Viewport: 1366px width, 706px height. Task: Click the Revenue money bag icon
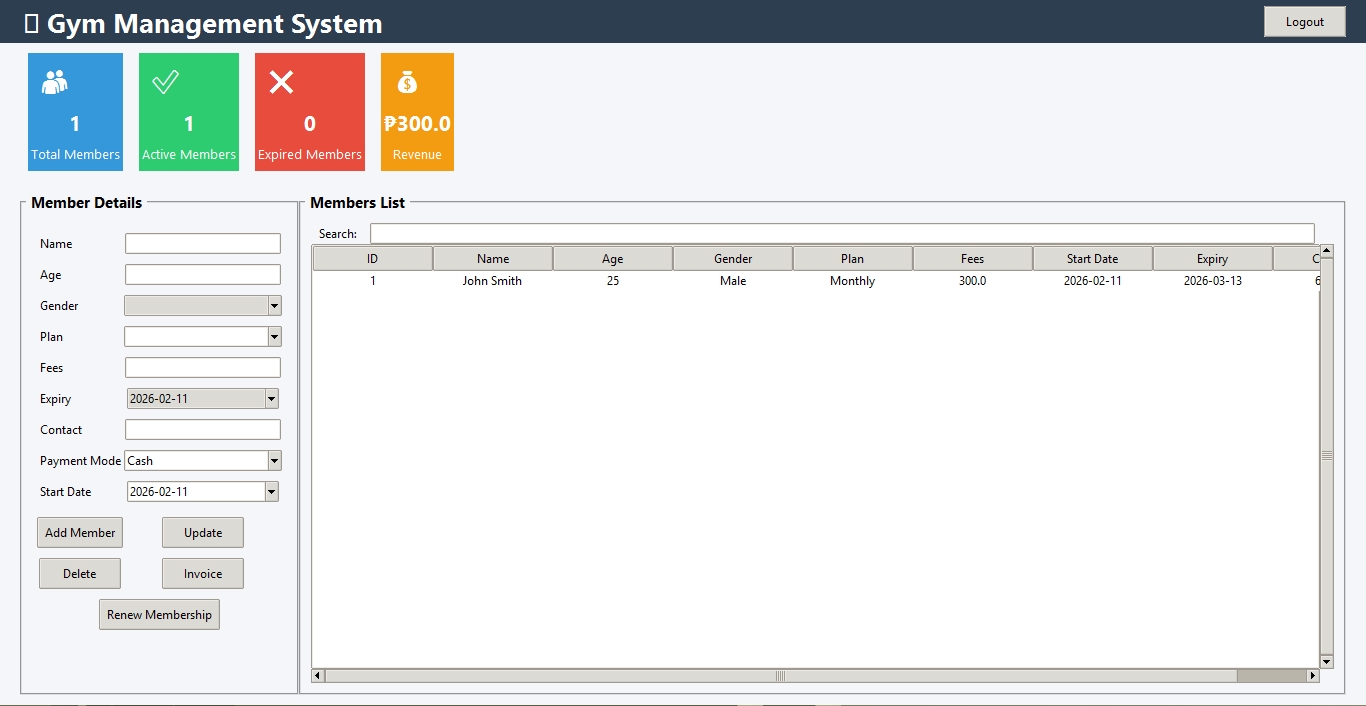pyautogui.click(x=406, y=82)
